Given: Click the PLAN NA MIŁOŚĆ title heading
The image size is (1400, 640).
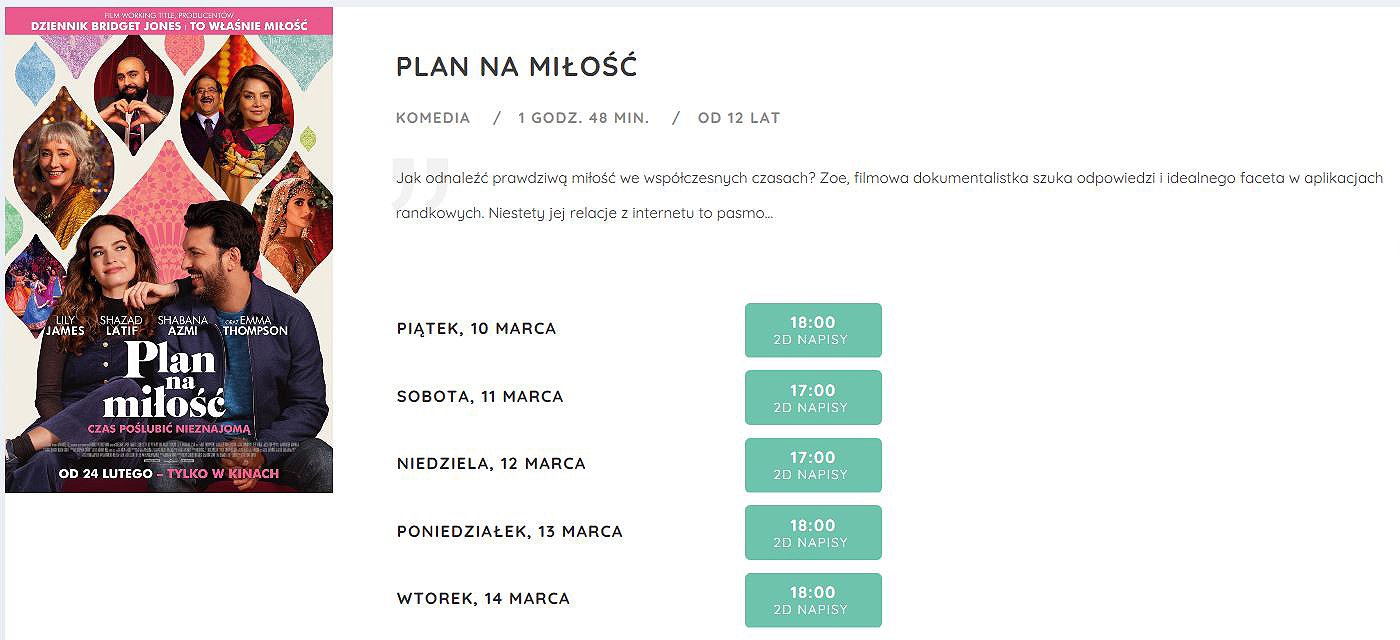Looking at the screenshot, I should 516,67.
